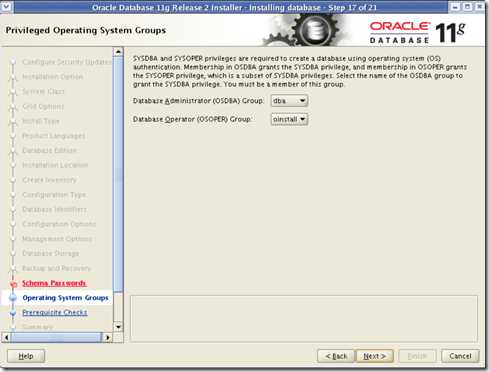Close the installer window

(x=479, y=6)
